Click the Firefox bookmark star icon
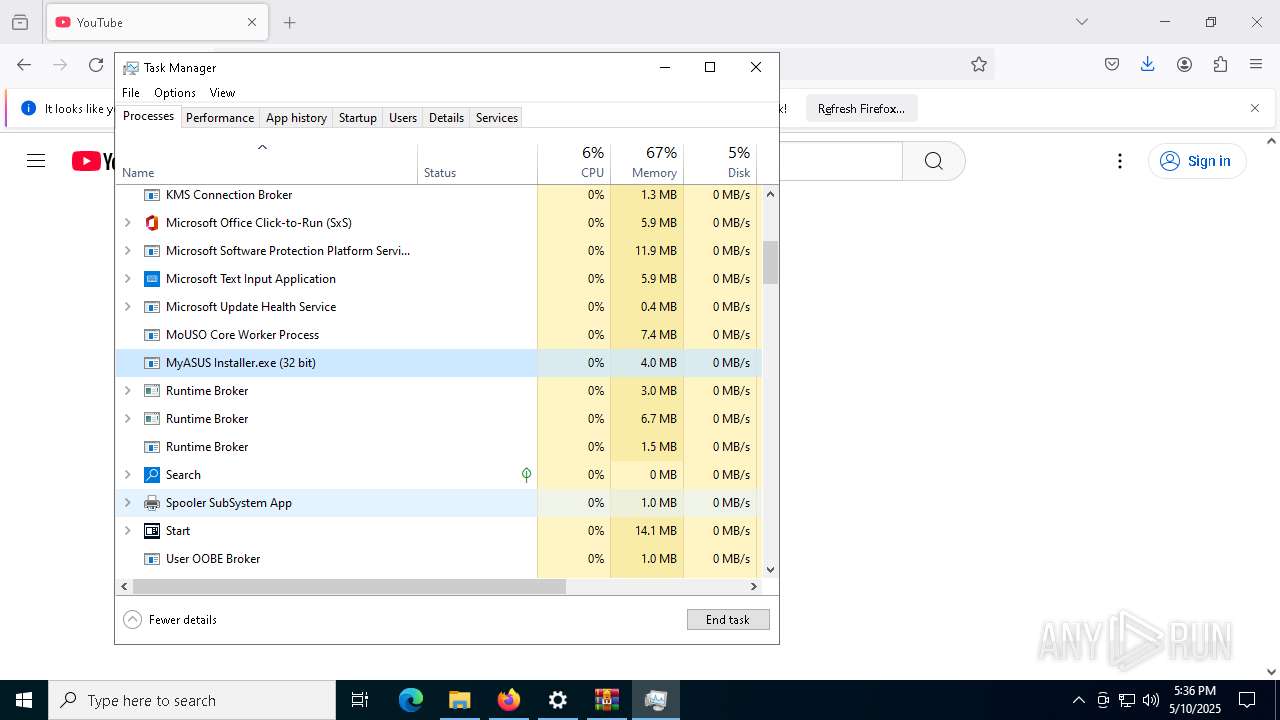Image resolution: width=1280 pixels, height=720 pixels. pos(979,64)
